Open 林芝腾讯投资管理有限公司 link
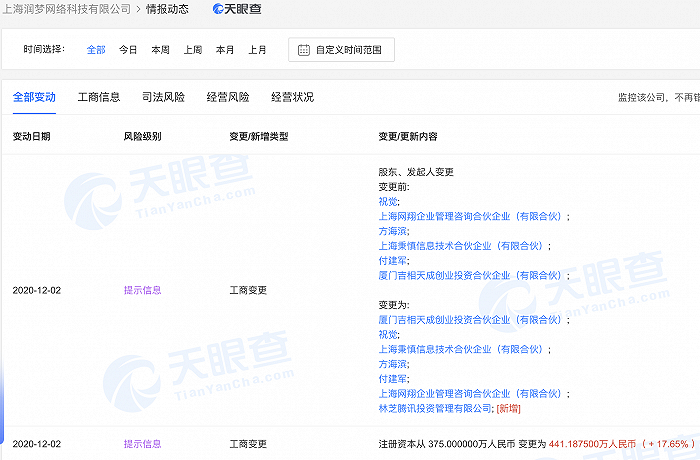 (x=435, y=408)
